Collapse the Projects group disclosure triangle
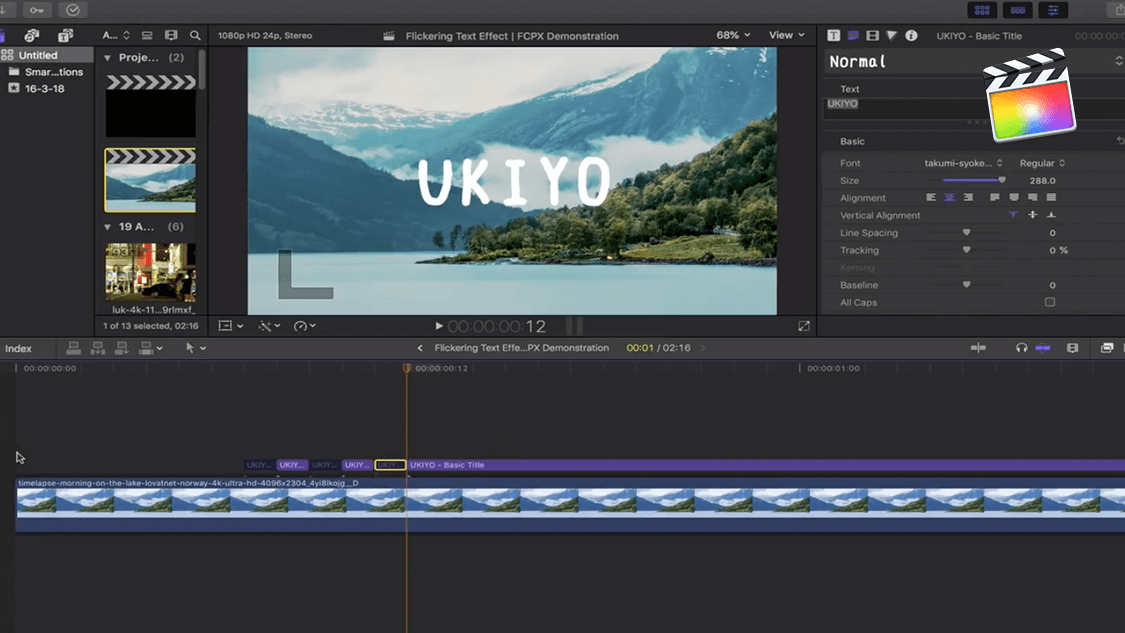The height and width of the screenshot is (633, 1125). (108, 58)
